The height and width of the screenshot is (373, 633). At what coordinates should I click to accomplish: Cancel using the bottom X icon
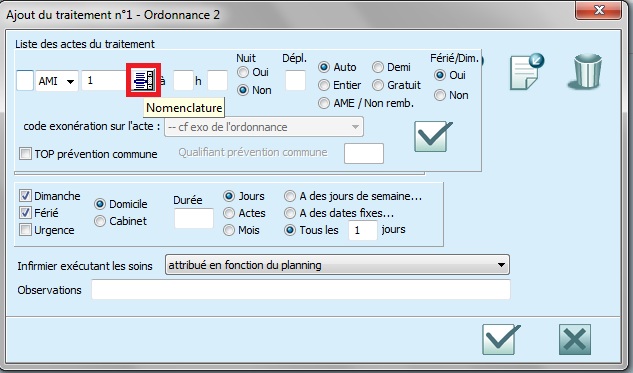575,339
